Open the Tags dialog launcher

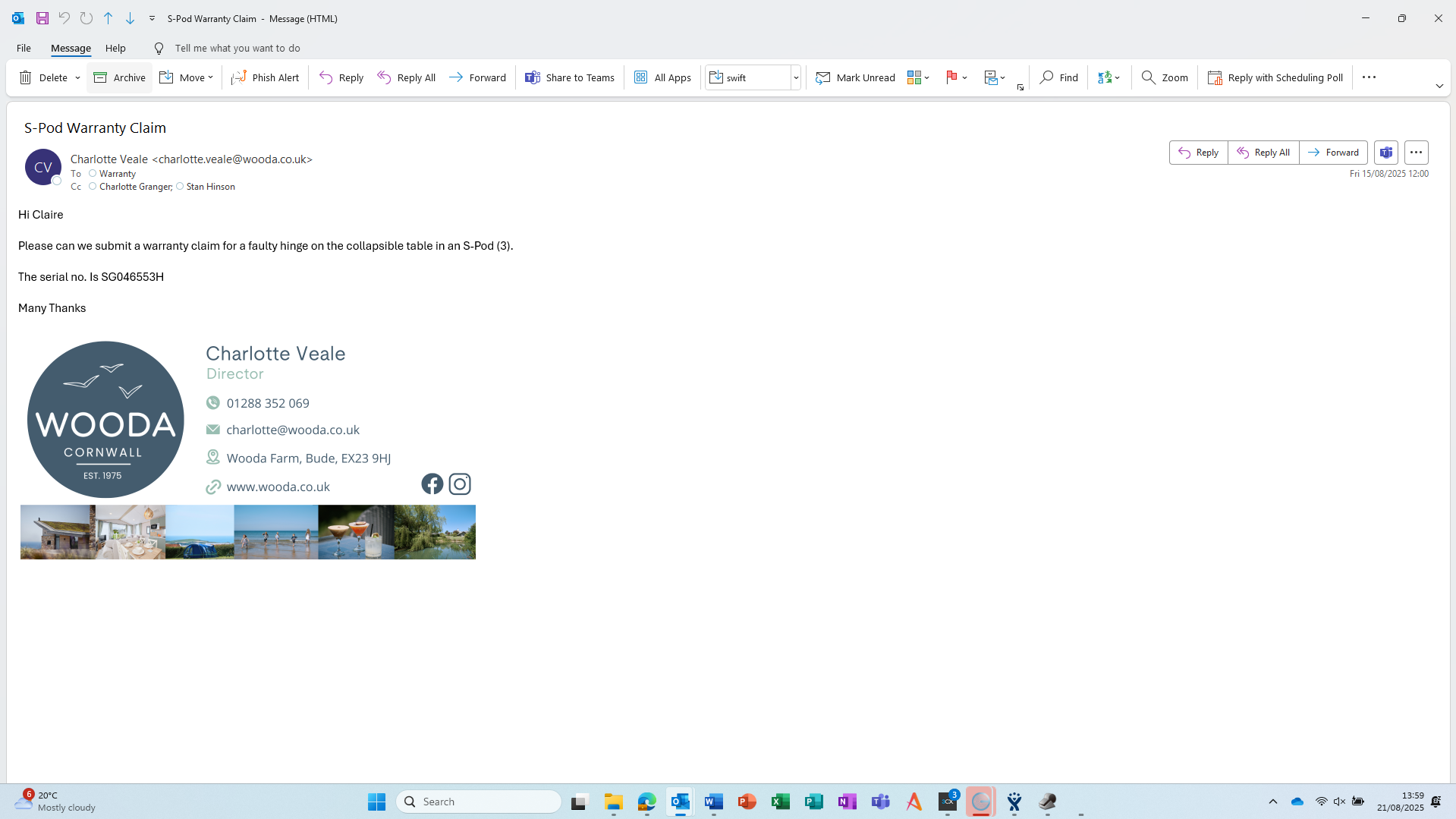[1020, 87]
